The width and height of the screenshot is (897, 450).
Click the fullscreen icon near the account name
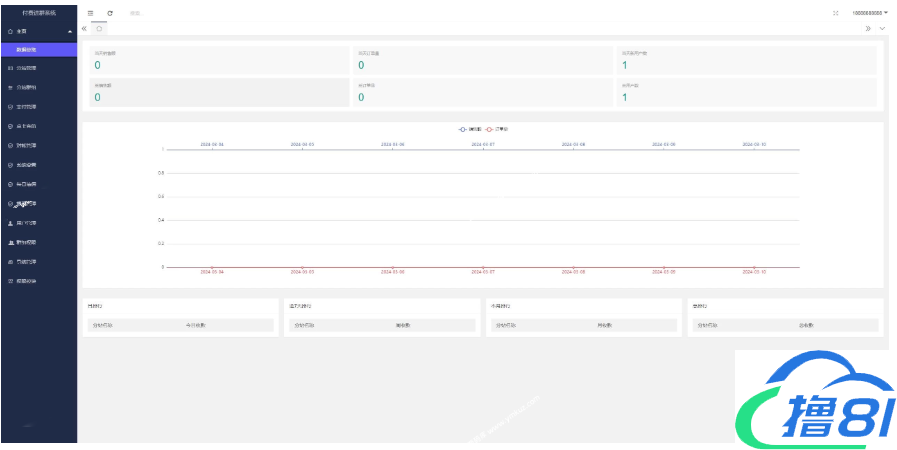835,13
